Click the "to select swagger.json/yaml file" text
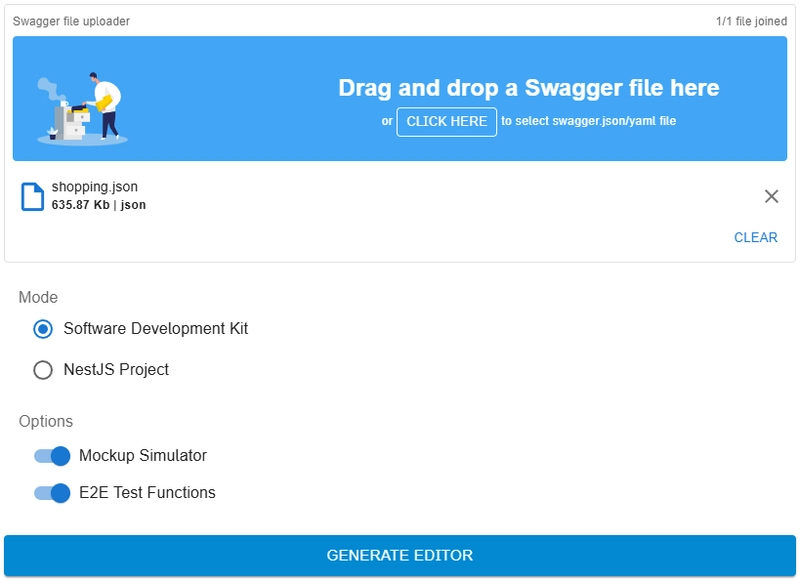Screen dimensions: 800x581 coord(588,122)
